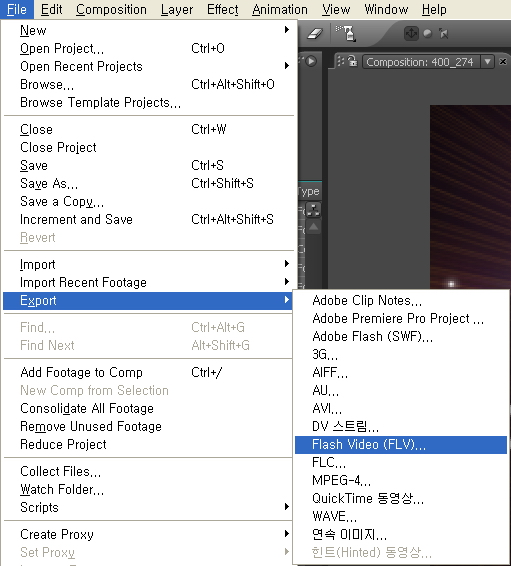Select the 3G... export option
The image size is (511, 566).
pos(401,354)
